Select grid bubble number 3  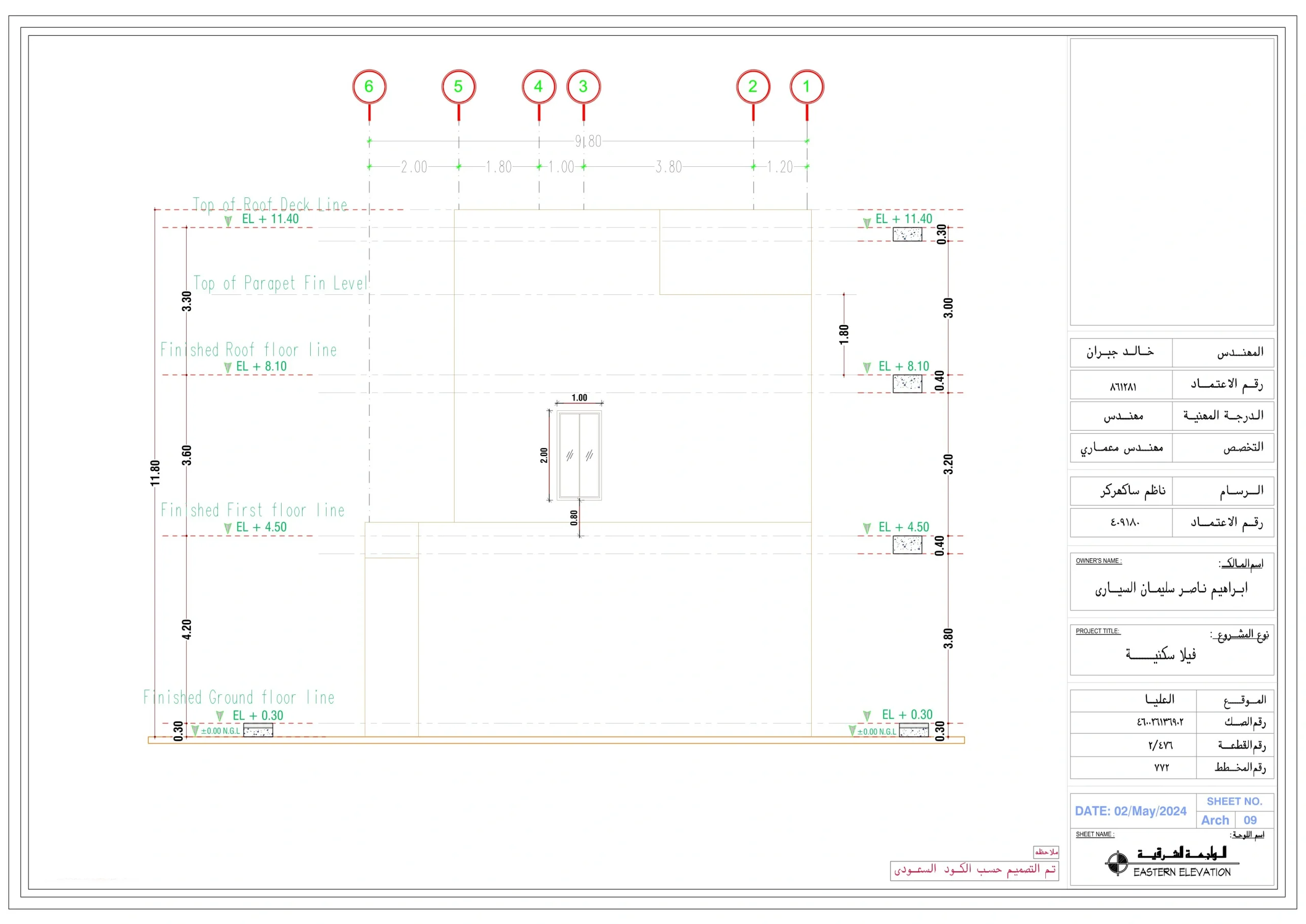pyautogui.click(x=584, y=87)
